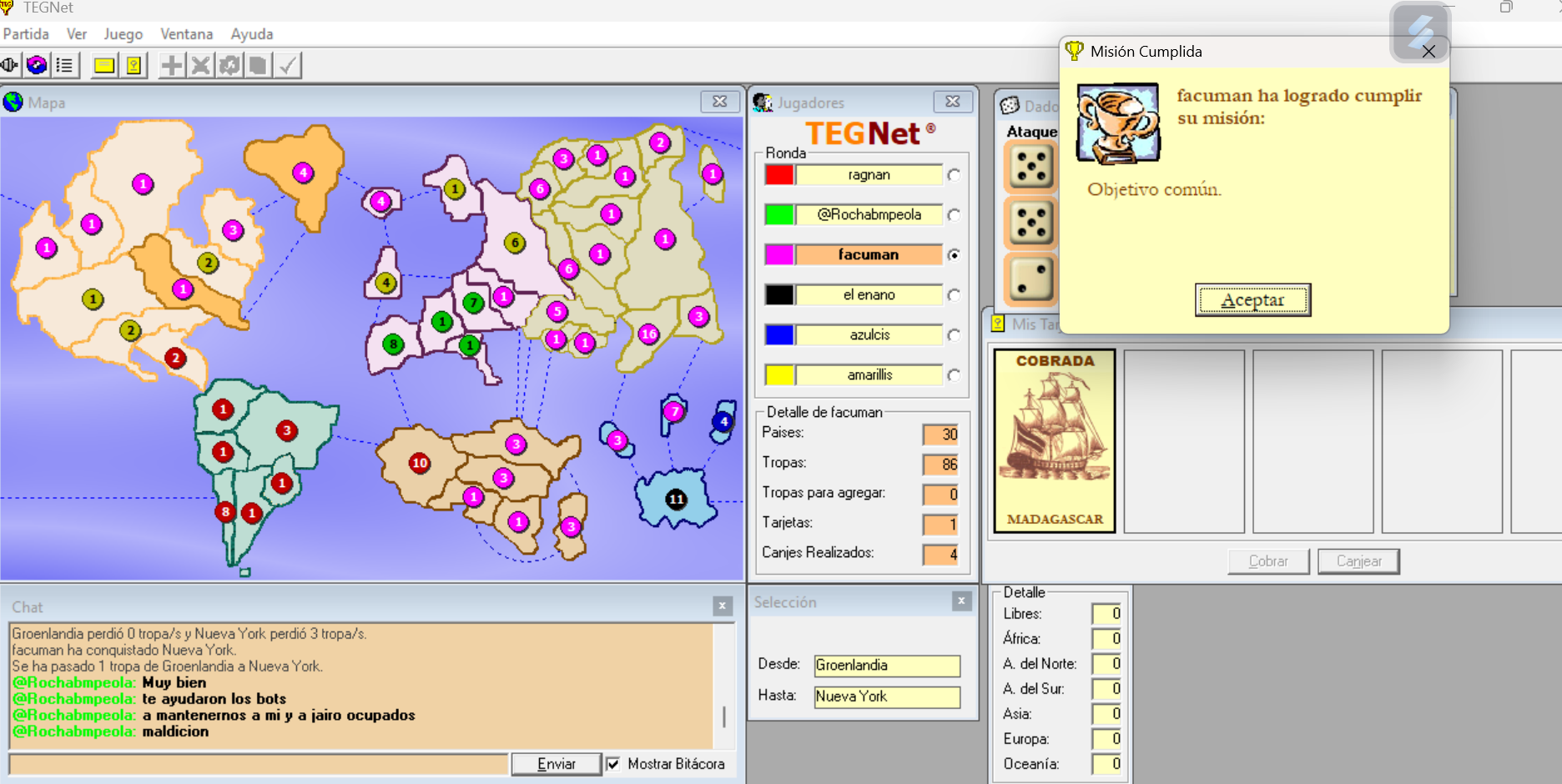Click the blue color swatch for azulcis
Screen dimensions: 1562x784
779,335
